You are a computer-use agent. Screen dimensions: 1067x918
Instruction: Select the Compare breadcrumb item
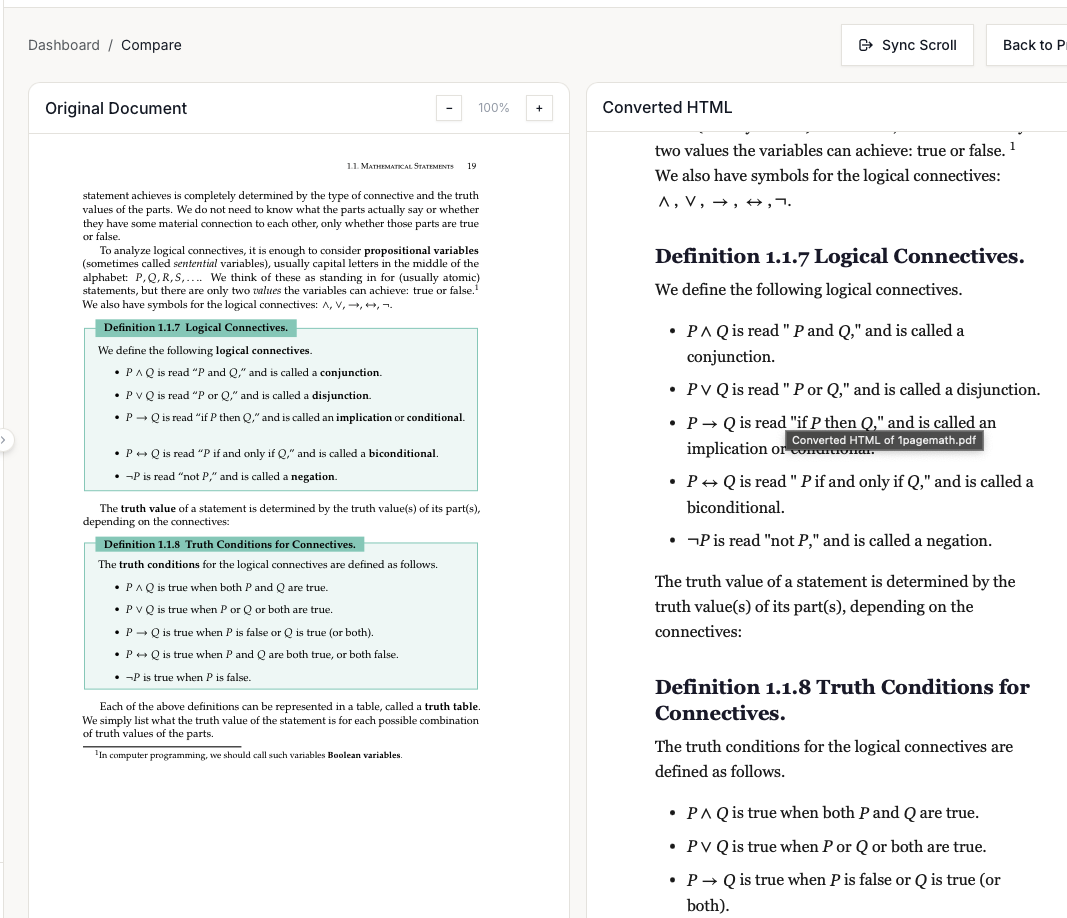[x=150, y=45]
